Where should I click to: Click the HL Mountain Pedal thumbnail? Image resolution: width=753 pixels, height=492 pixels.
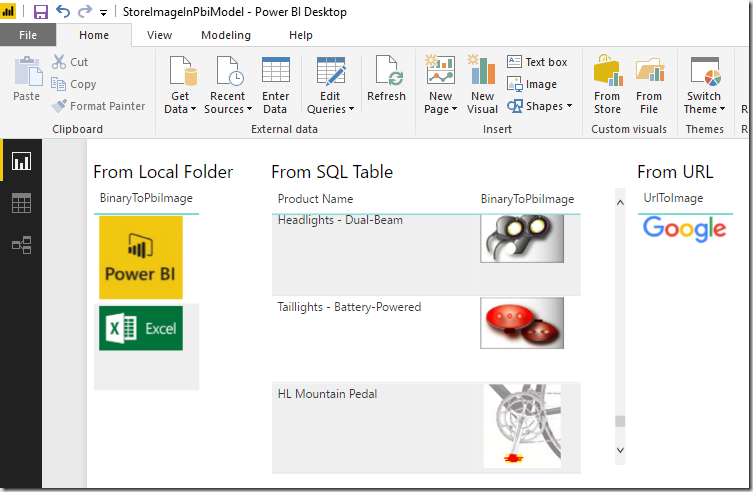[x=522, y=426]
